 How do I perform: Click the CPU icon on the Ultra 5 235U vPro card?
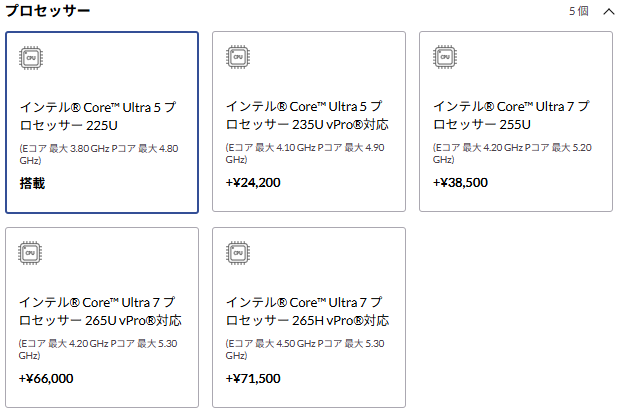click(238, 58)
